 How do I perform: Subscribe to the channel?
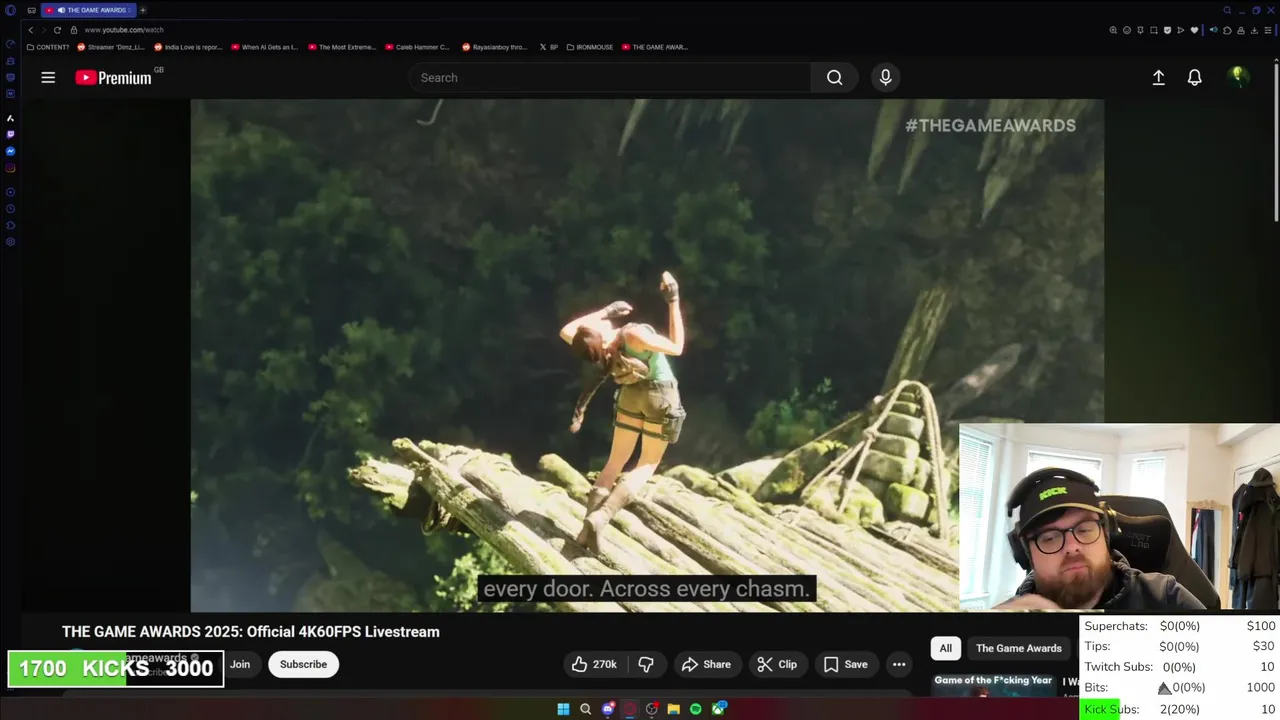coord(303,664)
